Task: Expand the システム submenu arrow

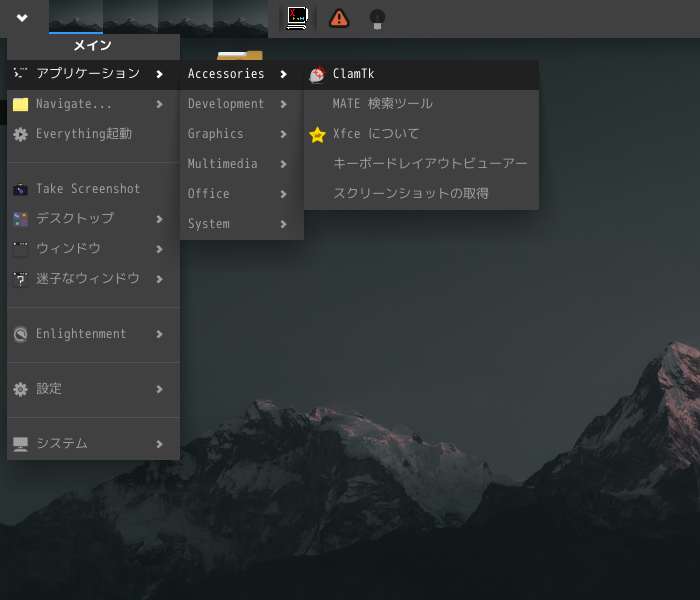Action: coord(159,444)
